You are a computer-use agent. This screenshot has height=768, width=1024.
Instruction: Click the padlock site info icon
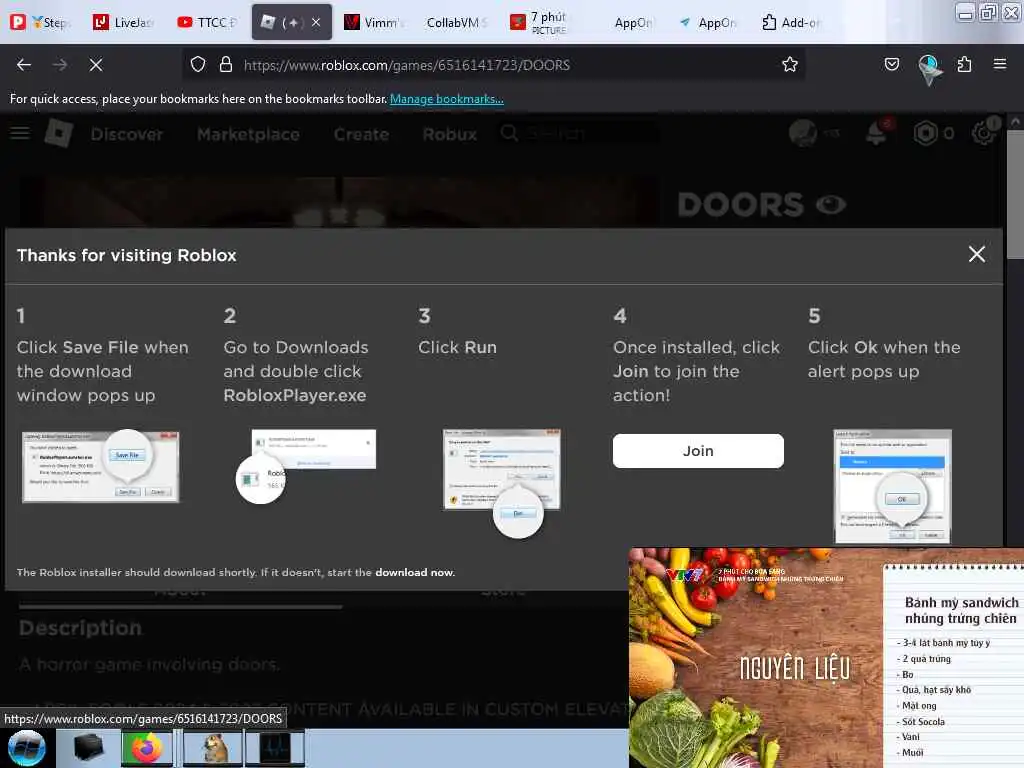(226, 65)
